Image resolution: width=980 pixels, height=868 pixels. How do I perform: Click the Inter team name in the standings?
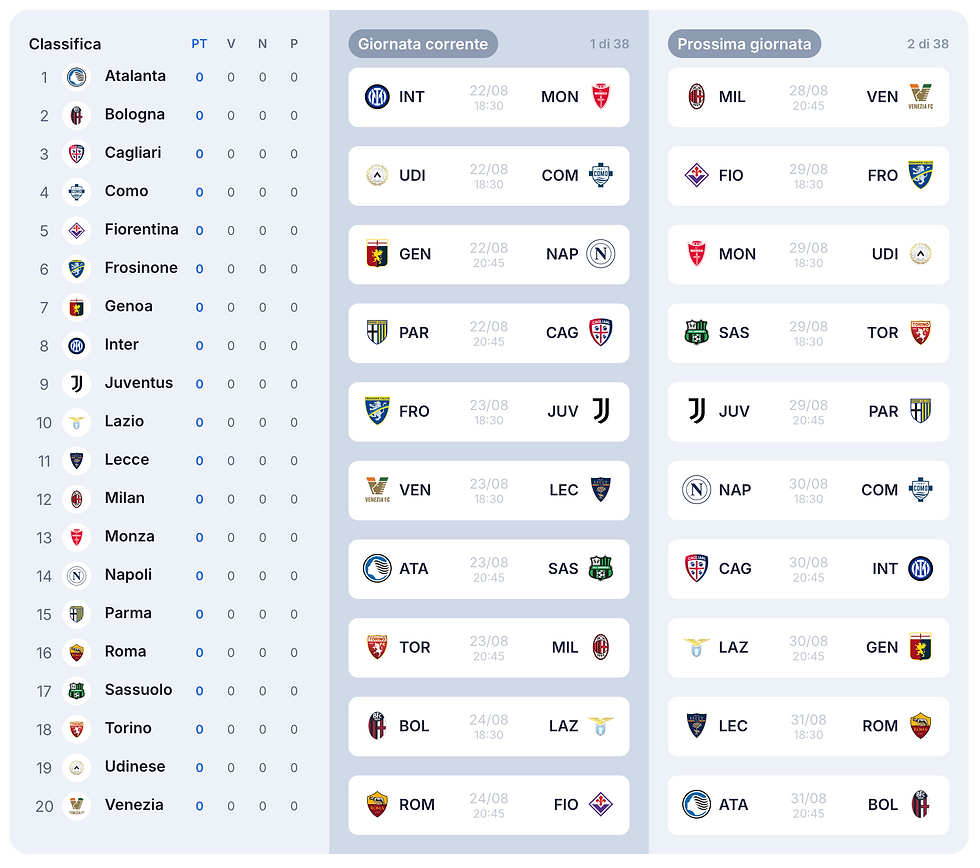point(122,344)
